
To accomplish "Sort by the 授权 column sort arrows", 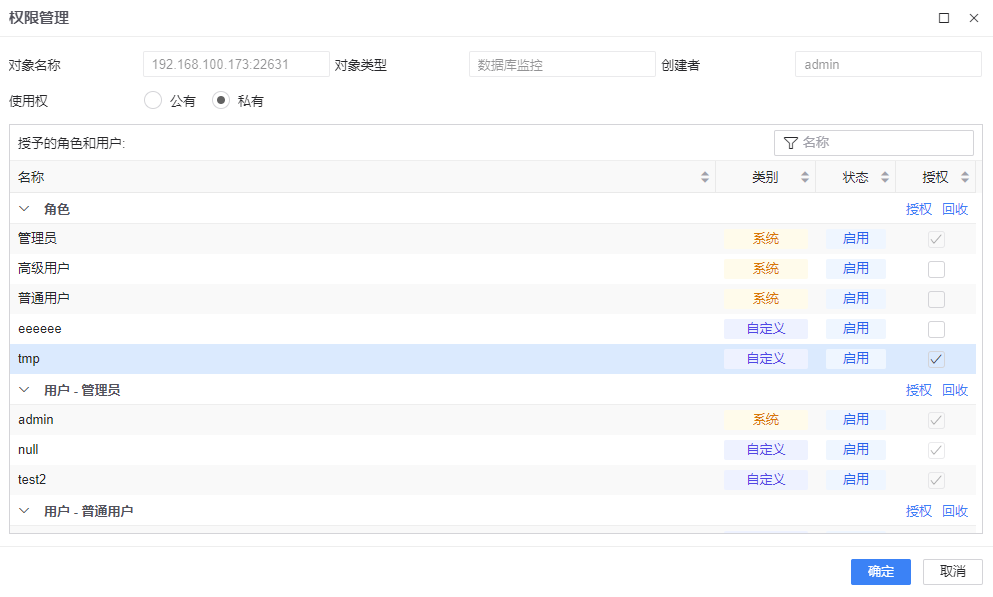I will pos(965,177).
